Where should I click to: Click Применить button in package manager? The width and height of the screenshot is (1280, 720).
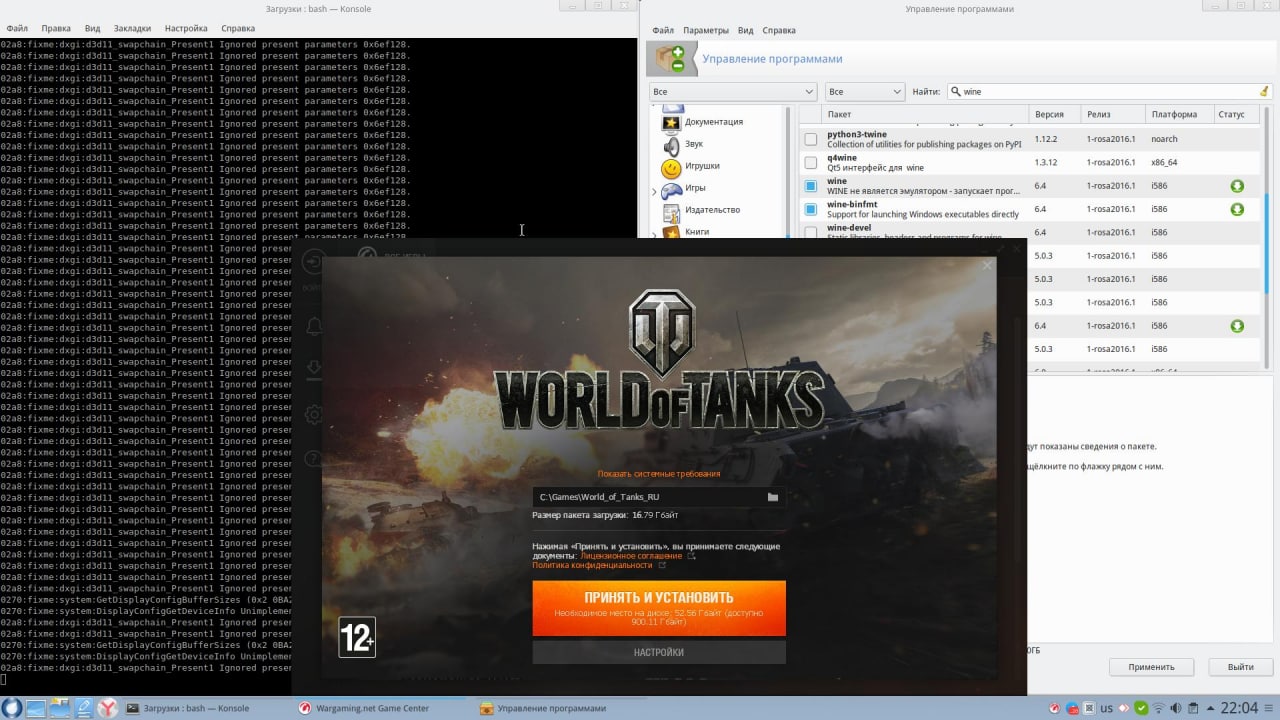coord(1151,667)
